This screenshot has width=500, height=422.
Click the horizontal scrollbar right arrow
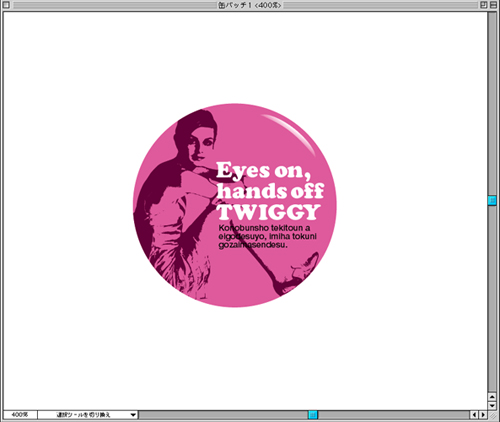coord(482,415)
